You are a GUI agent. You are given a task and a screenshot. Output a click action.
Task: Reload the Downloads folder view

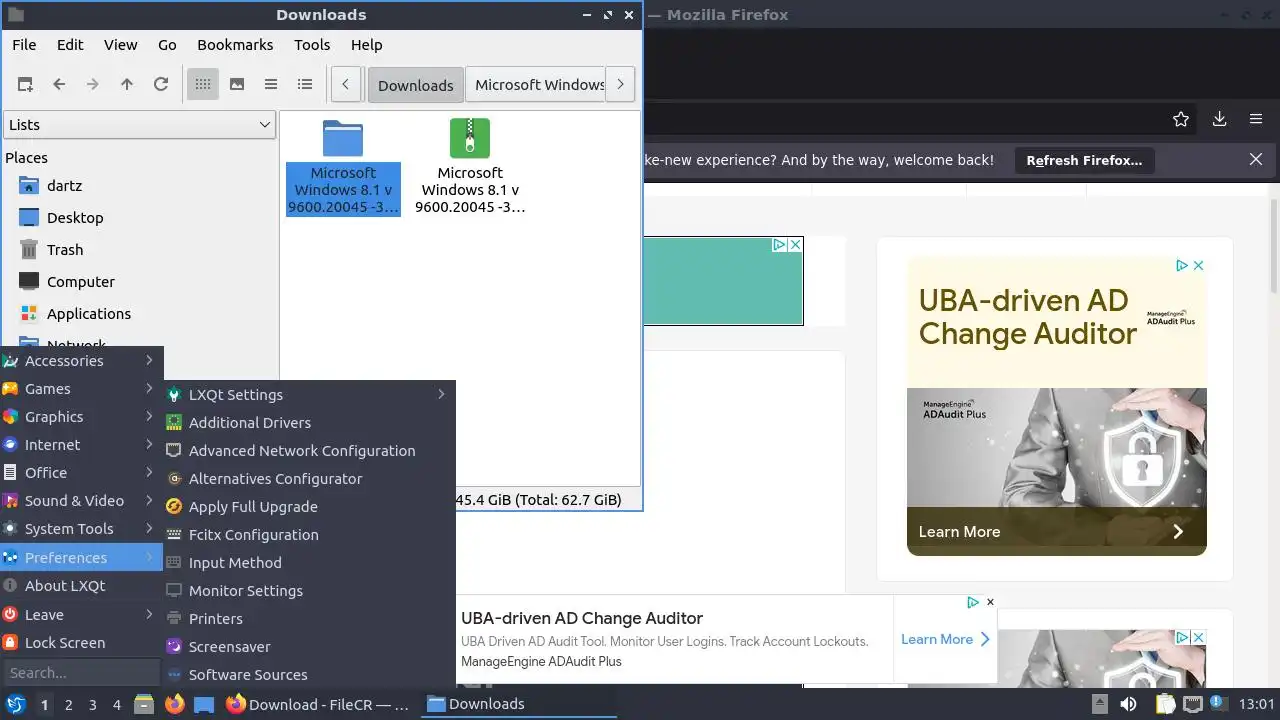[161, 85]
